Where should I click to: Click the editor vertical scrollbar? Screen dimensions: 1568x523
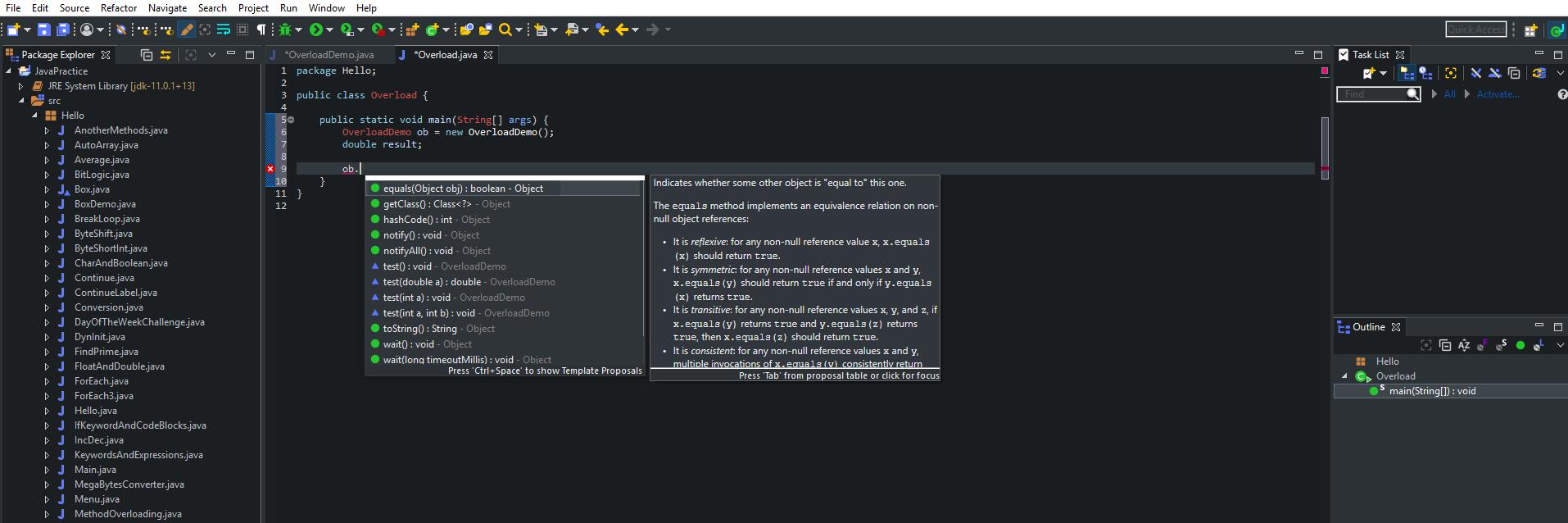point(1325,148)
